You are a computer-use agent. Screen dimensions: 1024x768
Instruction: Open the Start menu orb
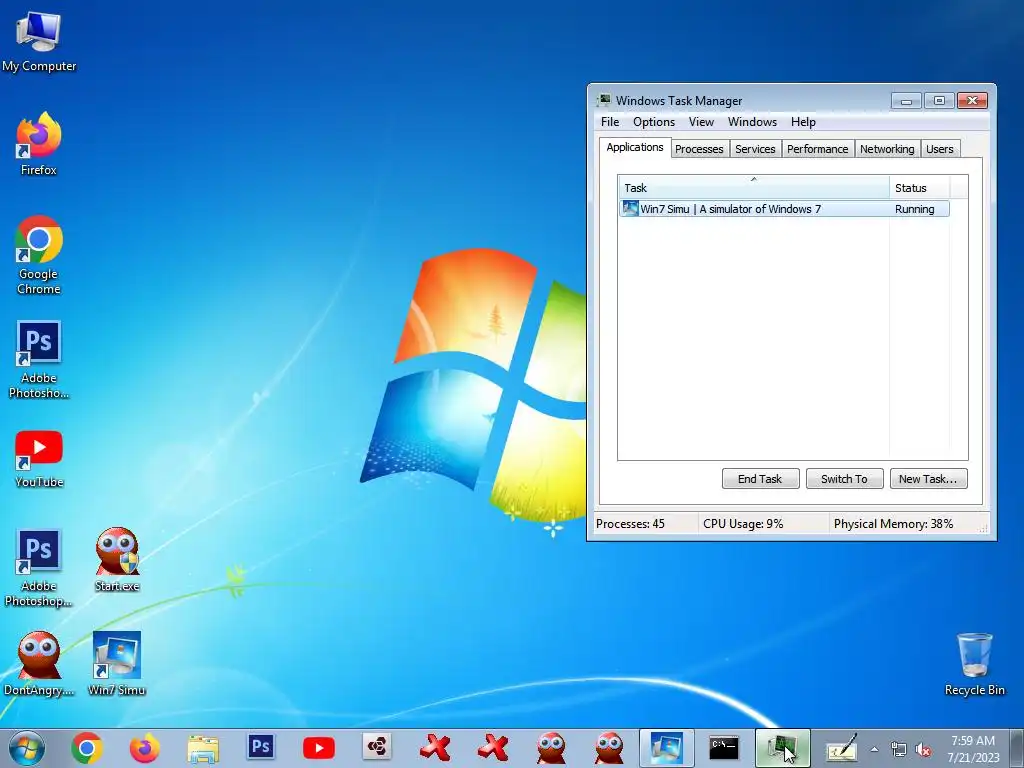(27, 748)
